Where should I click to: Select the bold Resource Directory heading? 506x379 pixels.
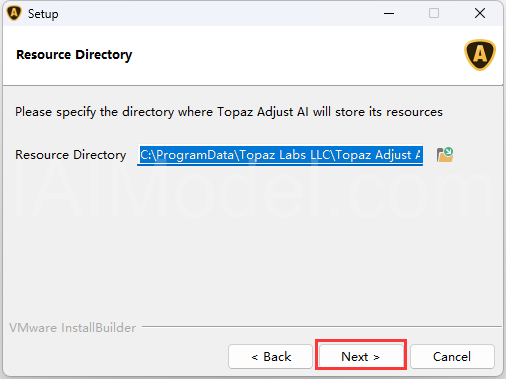pos(74,55)
